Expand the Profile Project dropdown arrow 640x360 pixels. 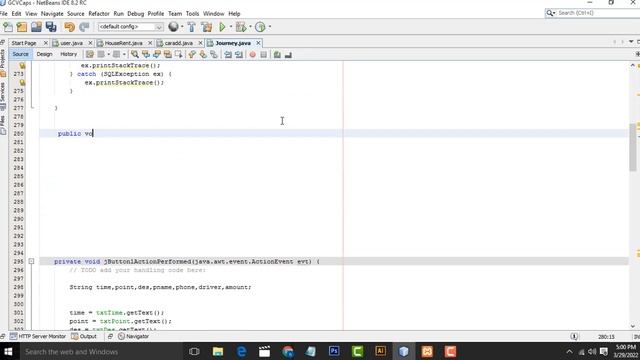click(x=270, y=27)
